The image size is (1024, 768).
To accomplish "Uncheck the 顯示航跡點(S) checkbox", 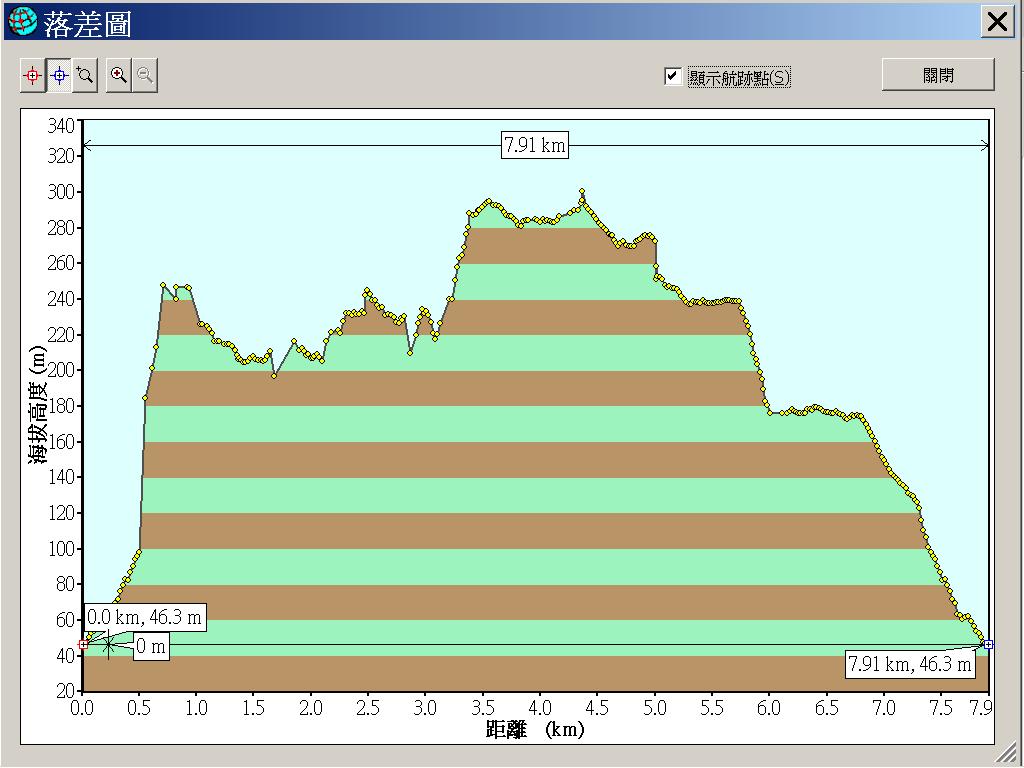I will [x=673, y=77].
